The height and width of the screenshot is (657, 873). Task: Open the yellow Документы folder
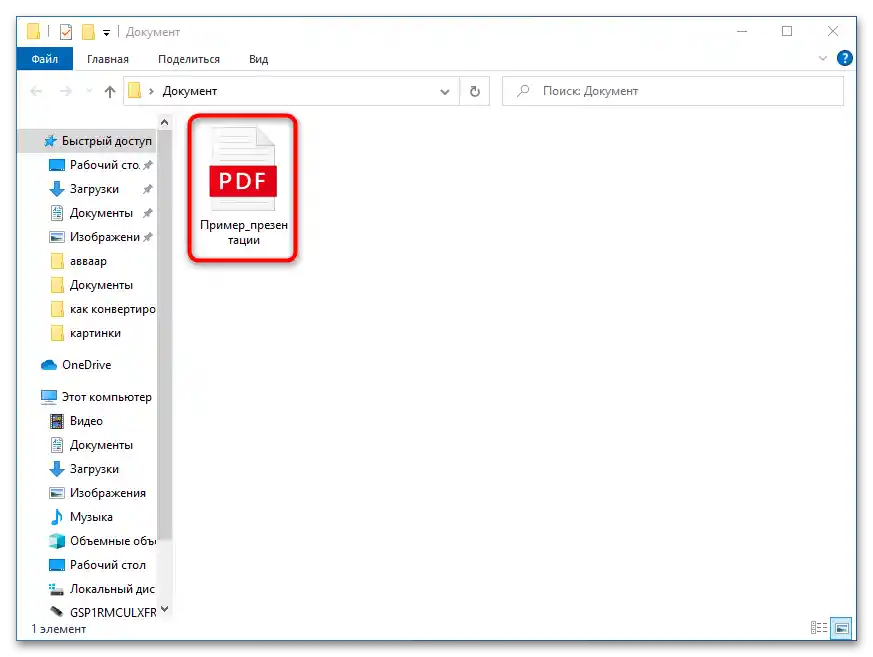point(92,285)
